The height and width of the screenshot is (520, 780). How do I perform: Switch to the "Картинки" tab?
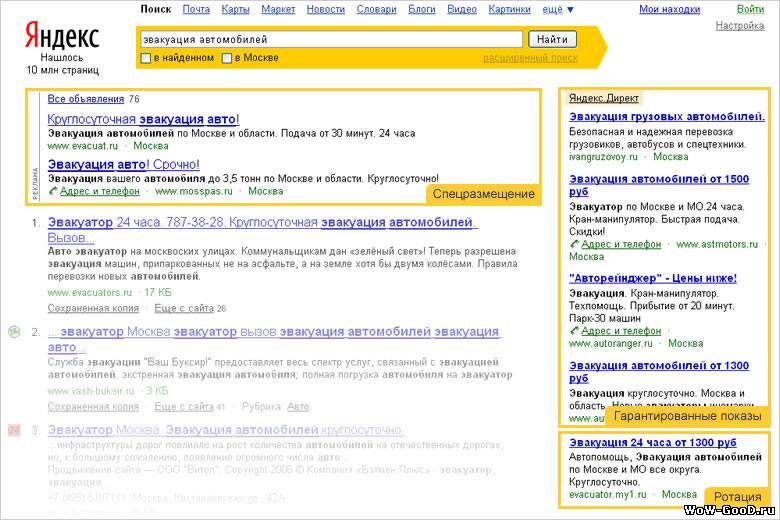510,10
